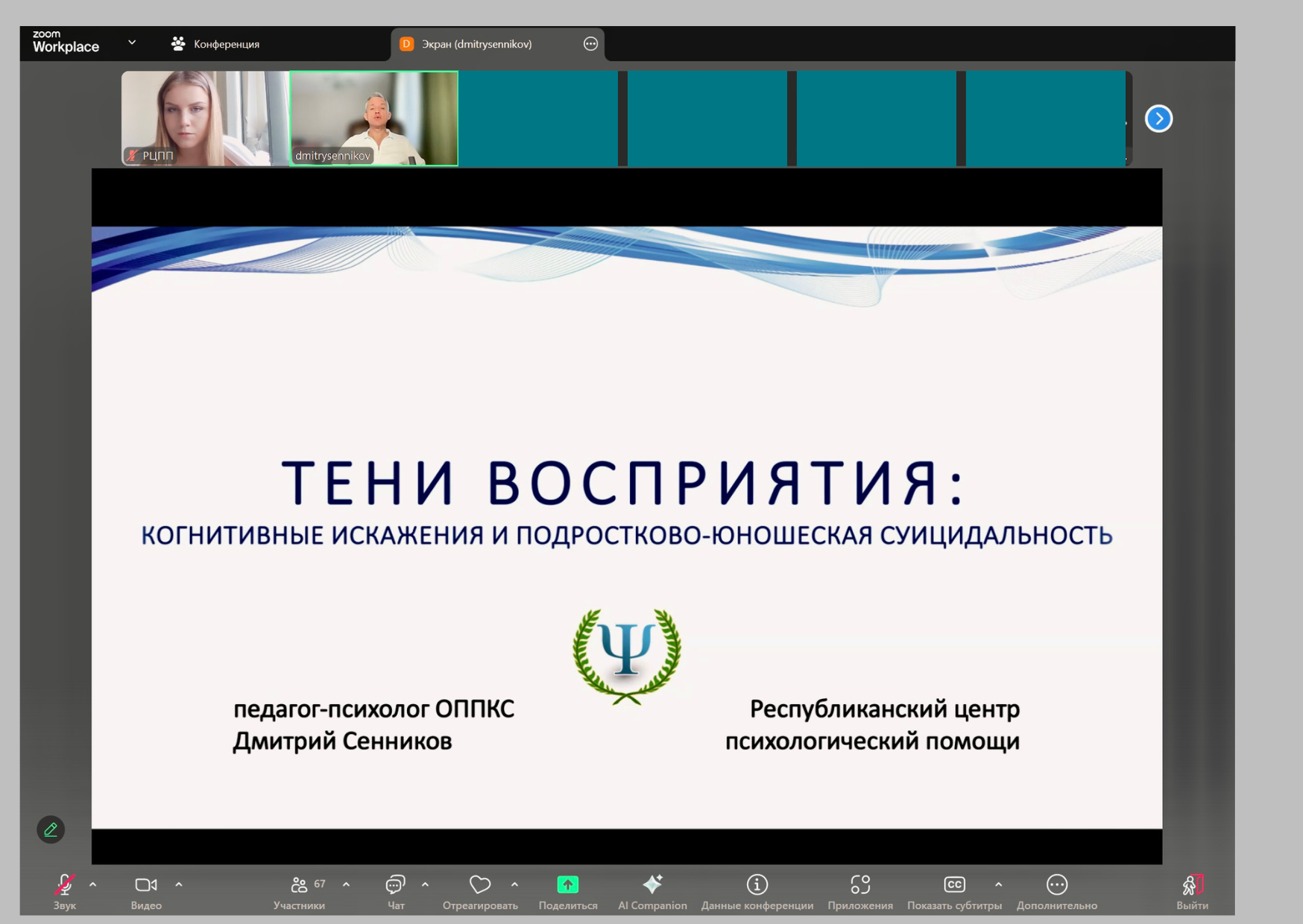Select the dmitrysennikov video thumbnail

[374, 118]
